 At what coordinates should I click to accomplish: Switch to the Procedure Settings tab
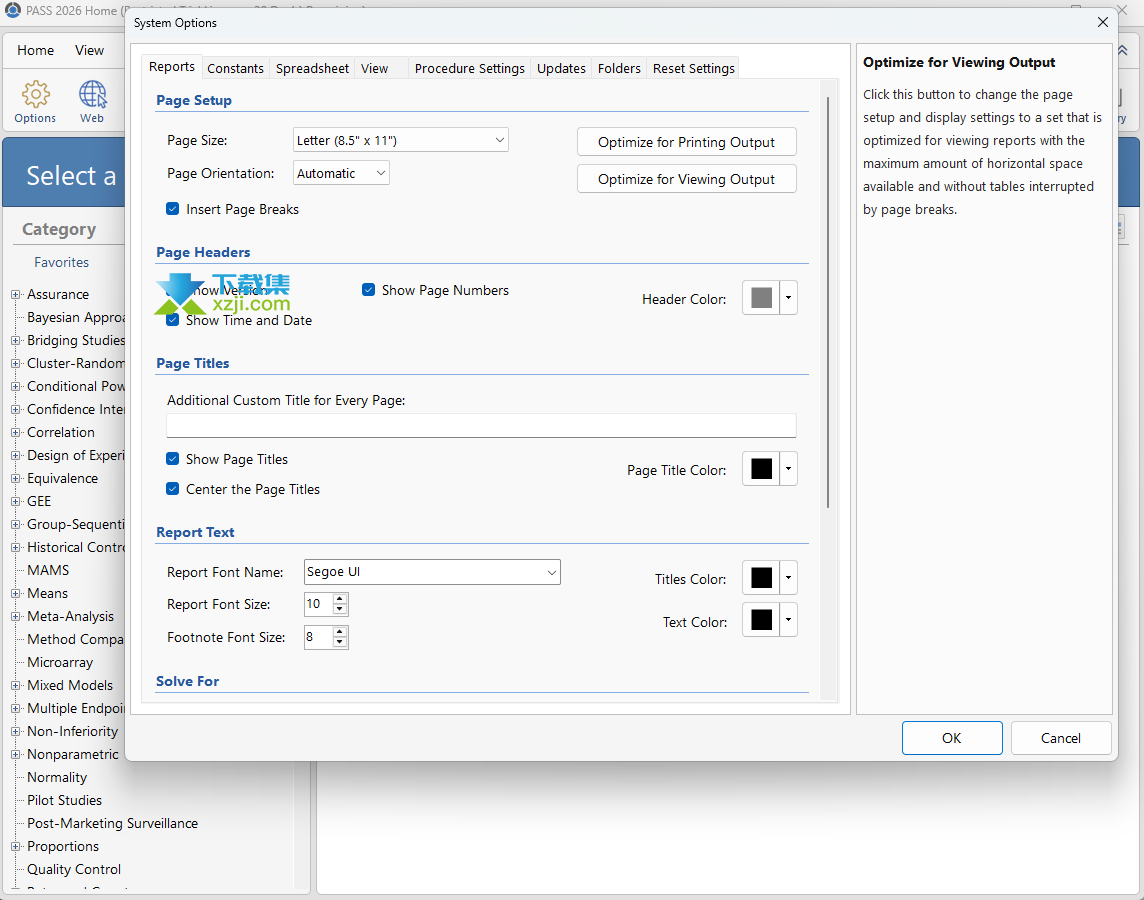469,68
